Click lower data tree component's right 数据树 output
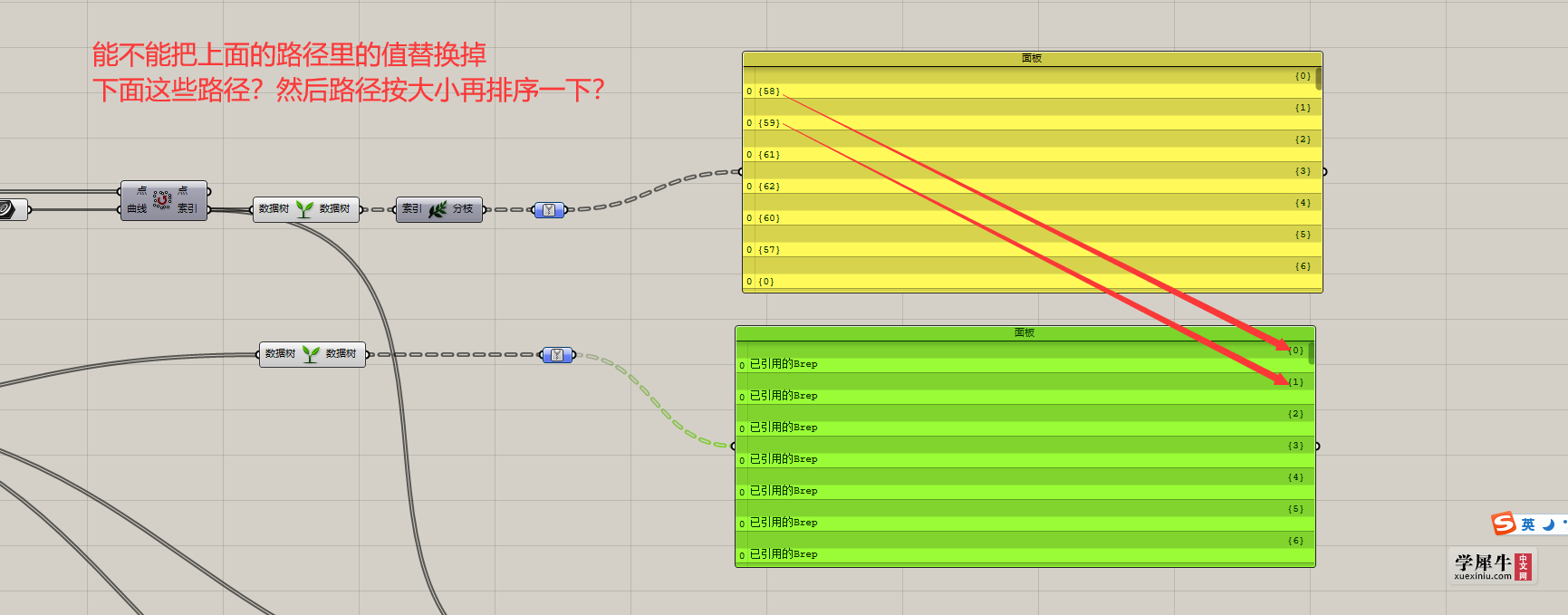1568x615 pixels. pyautogui.click(x=341, y=354)
